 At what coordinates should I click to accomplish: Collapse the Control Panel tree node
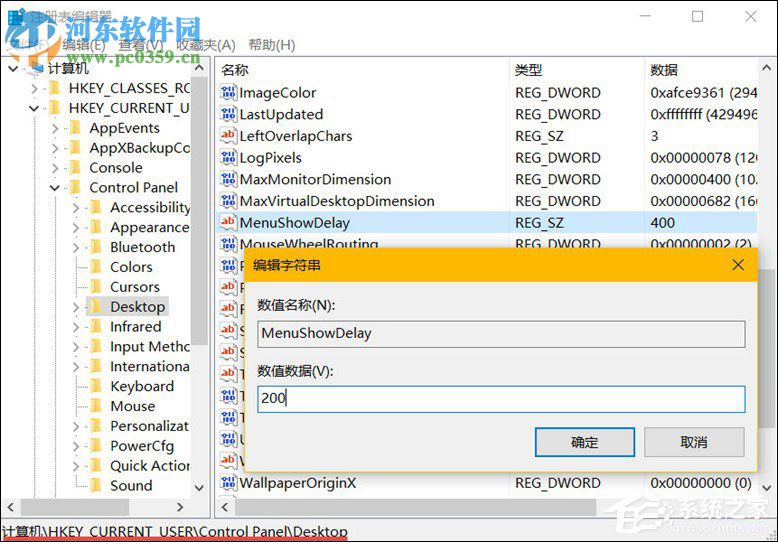(54, 188)
